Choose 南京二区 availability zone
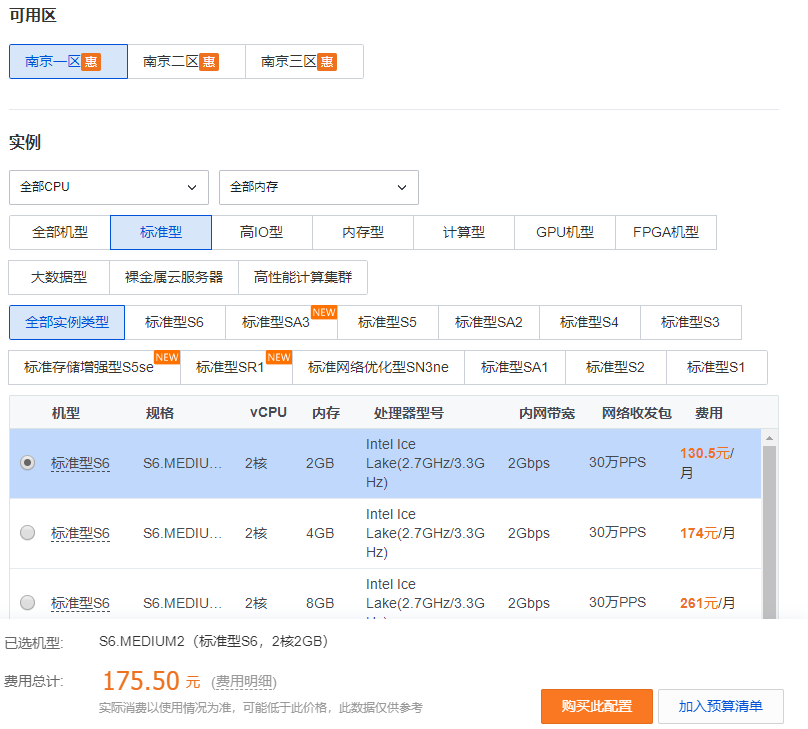This screenshot has width=808, height=729. (186, 61)
